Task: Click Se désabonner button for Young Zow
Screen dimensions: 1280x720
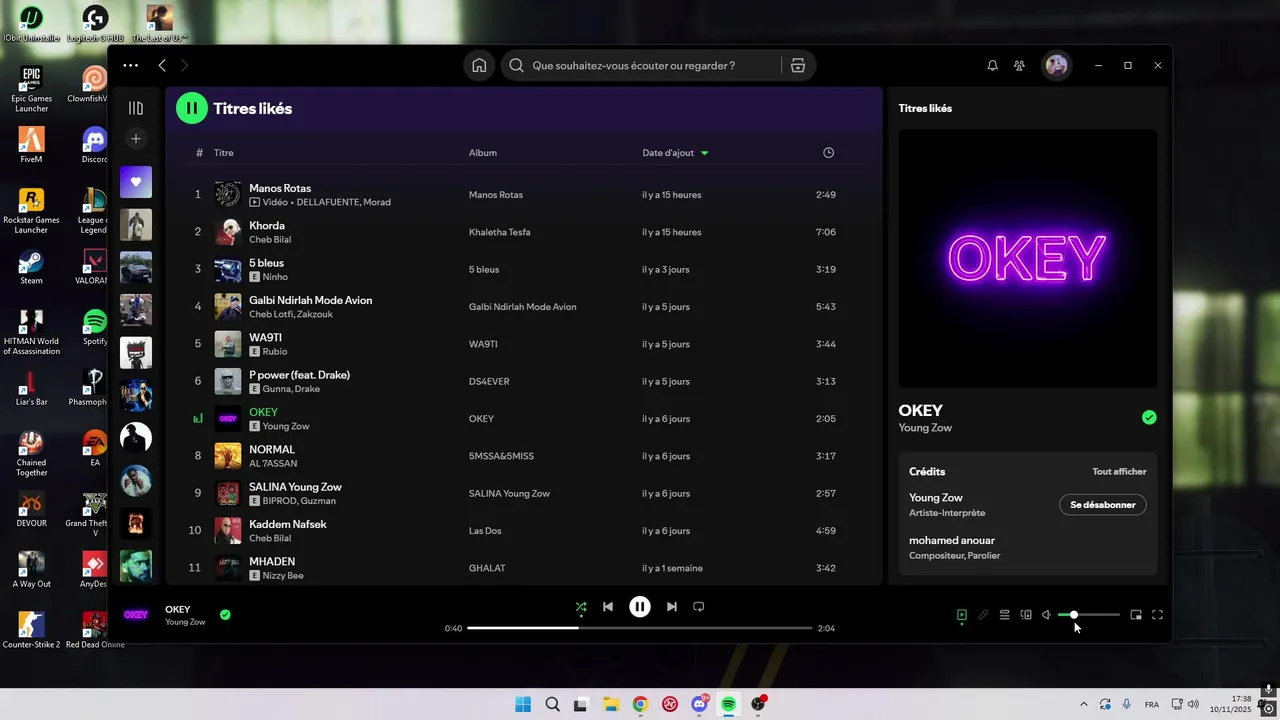Action: click(x=1103, y=505)
